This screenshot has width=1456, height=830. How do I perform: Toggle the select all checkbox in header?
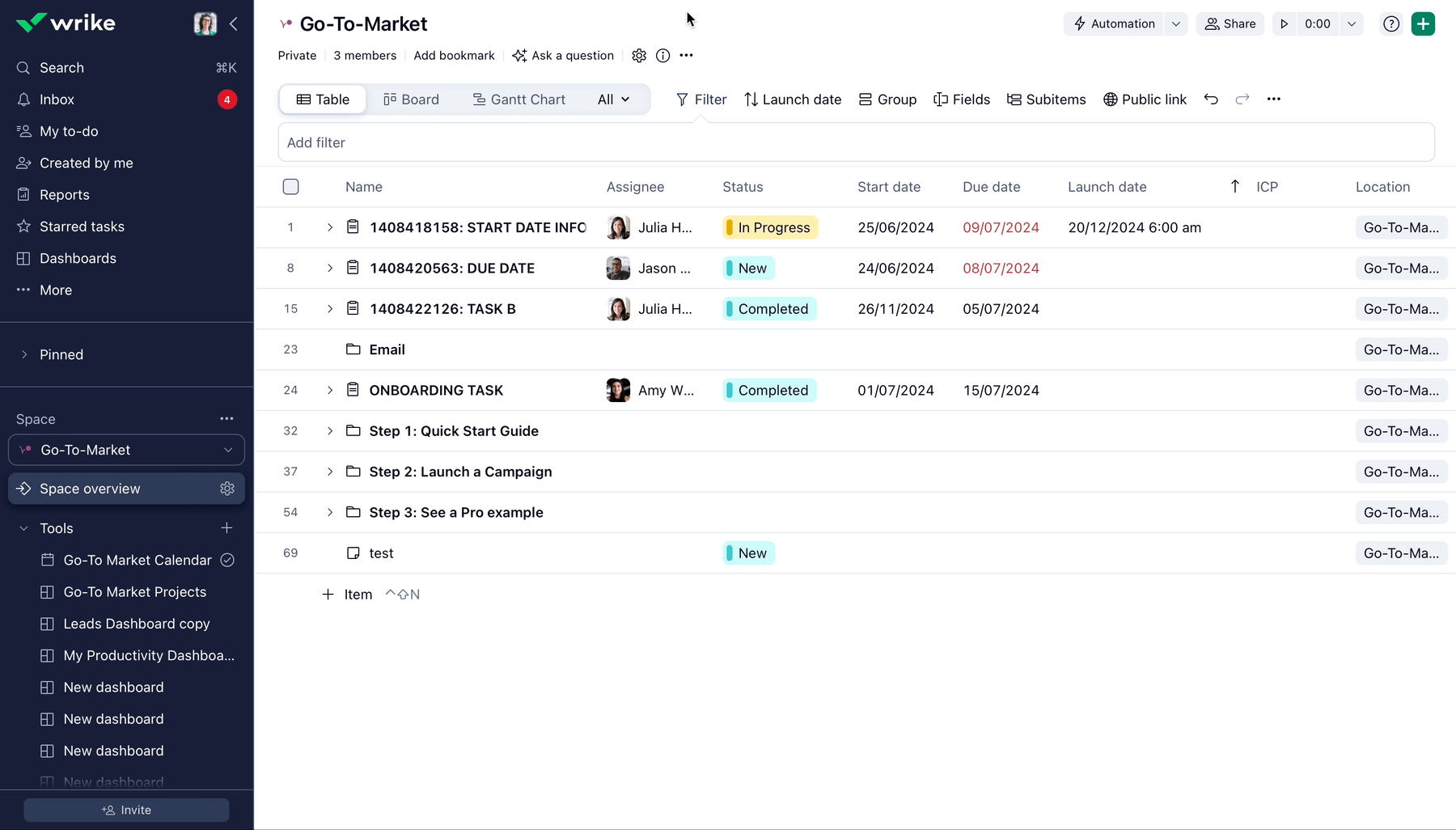[291, 187]
